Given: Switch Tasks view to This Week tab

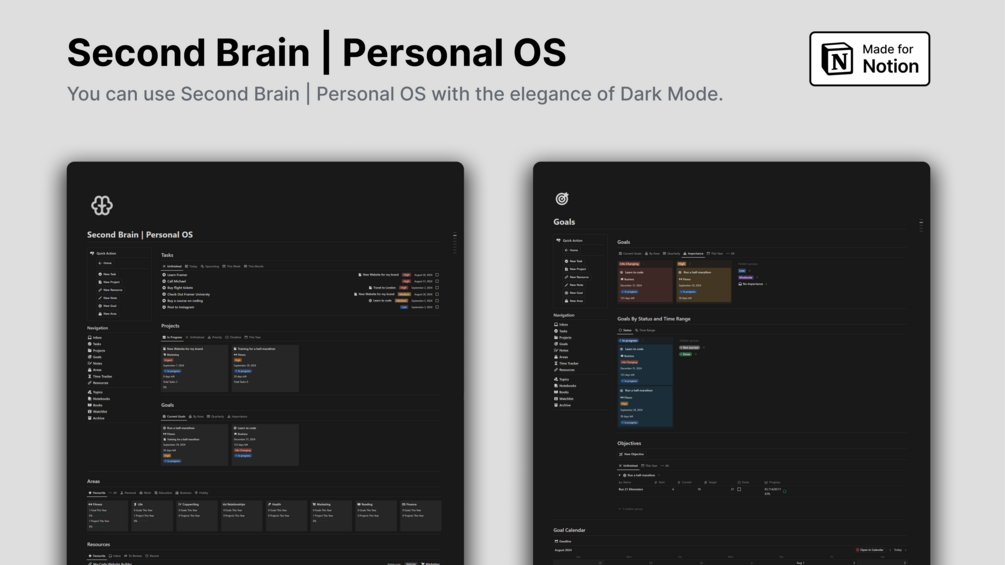Looking at the screenshot, I should (x=231, y=266).
